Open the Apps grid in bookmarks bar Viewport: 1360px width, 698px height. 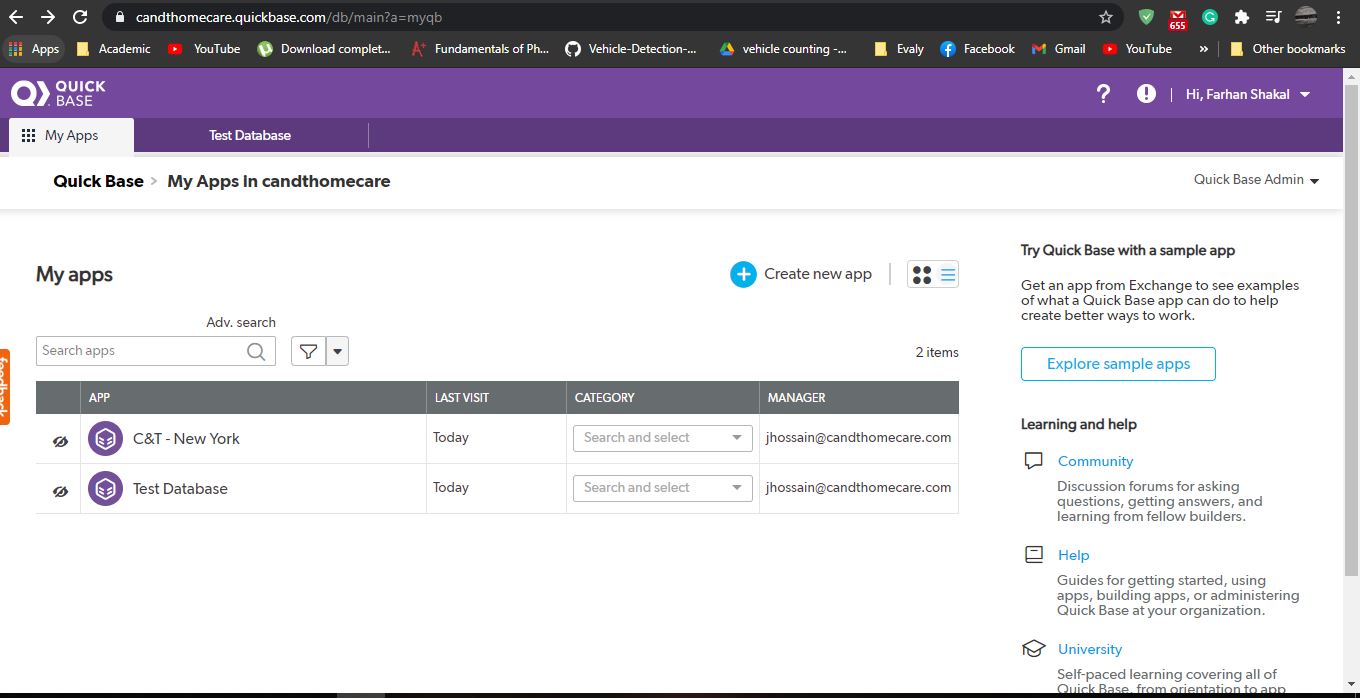[33, 48]
